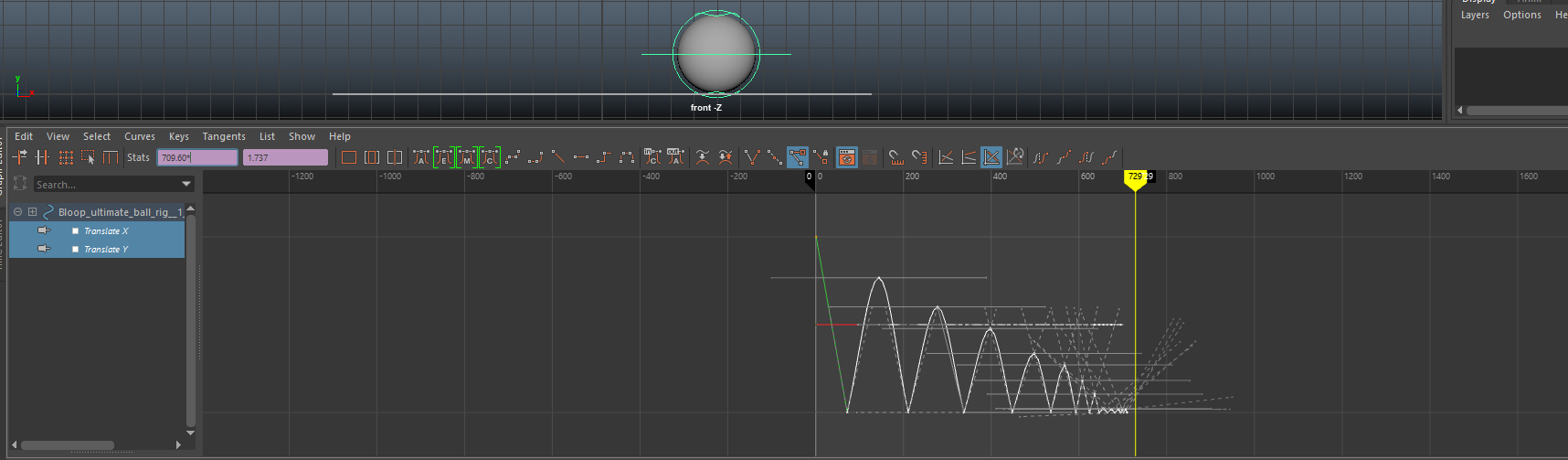Set Pre-Infinity Cycle

(x=1041, y=157)
